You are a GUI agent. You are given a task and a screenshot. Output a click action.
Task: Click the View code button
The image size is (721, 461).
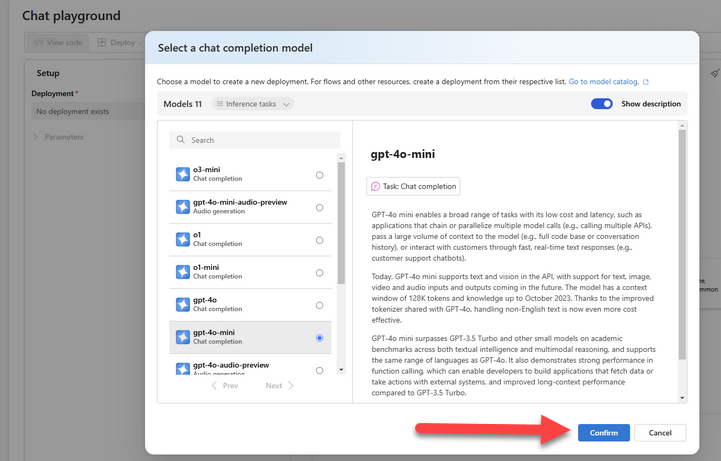(x=57, y=42)
